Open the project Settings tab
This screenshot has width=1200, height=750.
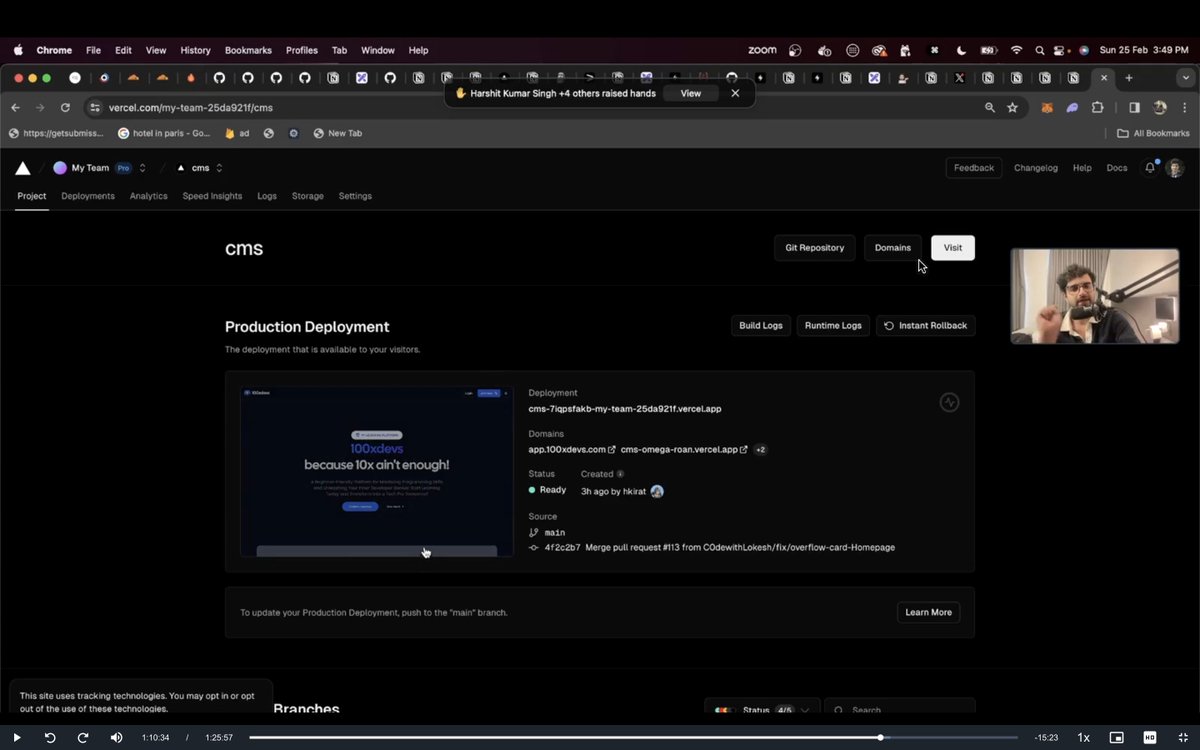click(x=355, y=196)
